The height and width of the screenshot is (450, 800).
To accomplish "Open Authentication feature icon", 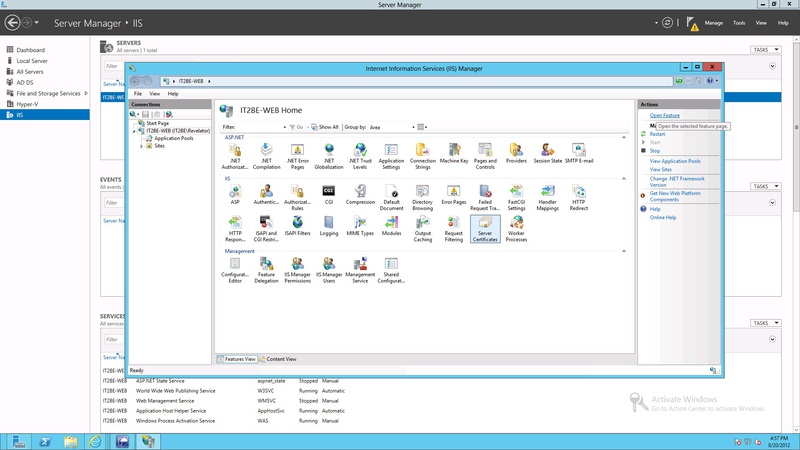I will point(266,194).
